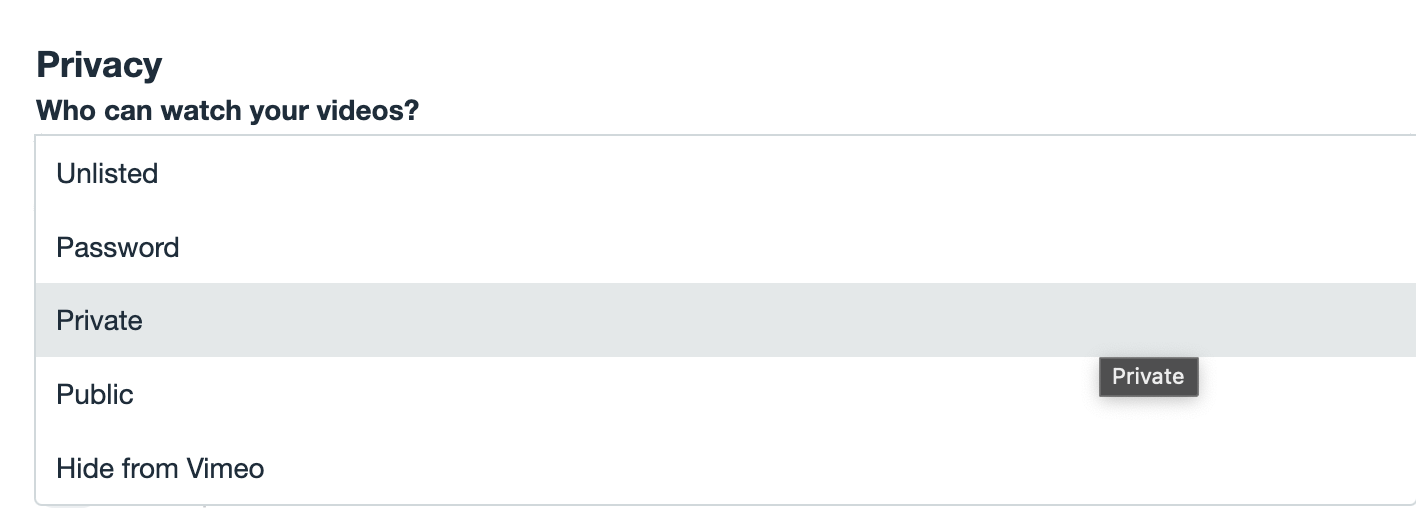
Task: Click the dark Private tooltip
Action: (x=1148, y=376)
